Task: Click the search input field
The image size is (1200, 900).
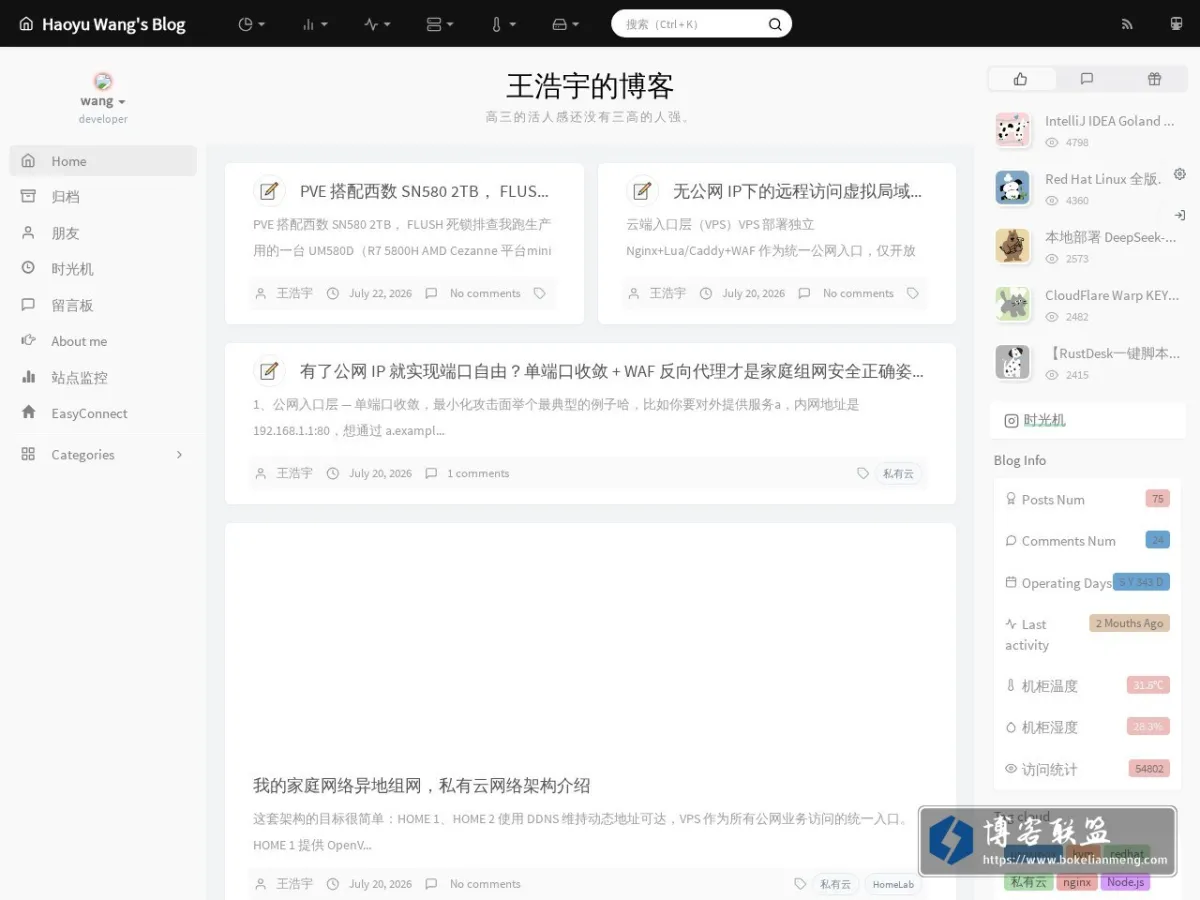Action: pos(692,24)
